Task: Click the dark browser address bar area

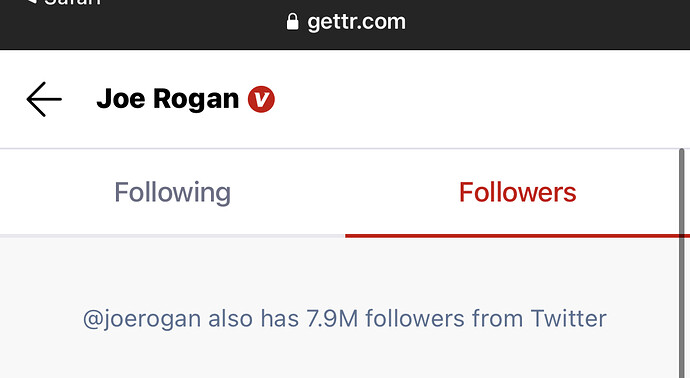Action: coord(345,25)
